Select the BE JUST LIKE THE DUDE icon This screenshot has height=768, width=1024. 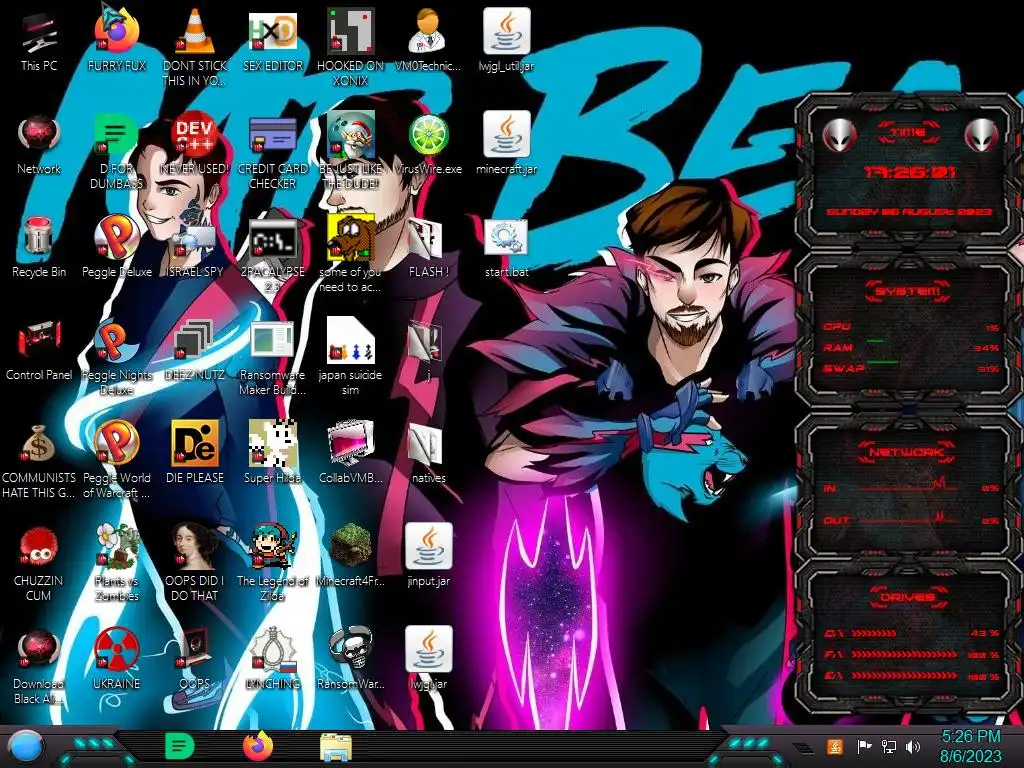[x=351, y=136]
